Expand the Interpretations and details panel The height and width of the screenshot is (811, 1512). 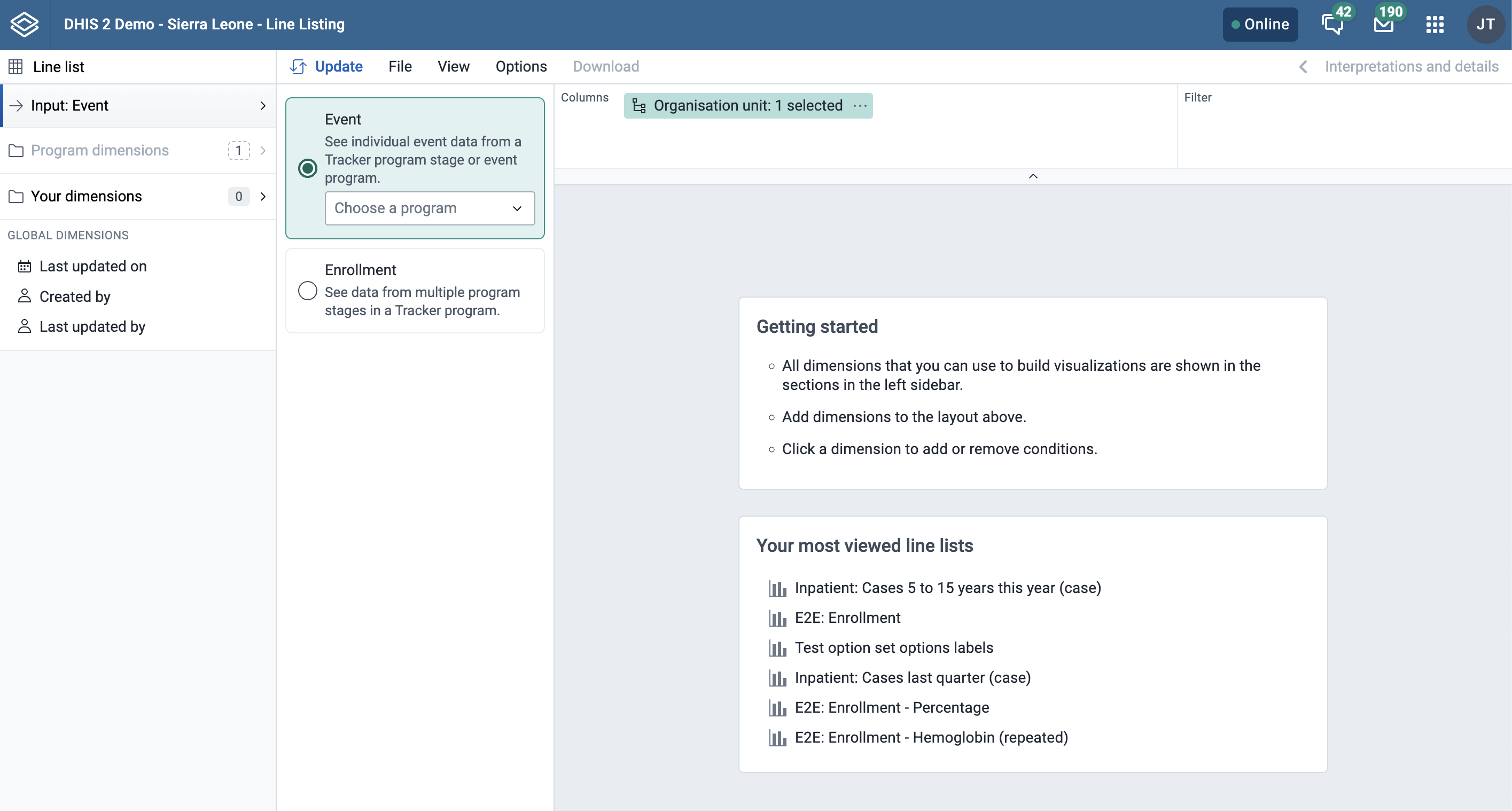tap(1399, 66)
